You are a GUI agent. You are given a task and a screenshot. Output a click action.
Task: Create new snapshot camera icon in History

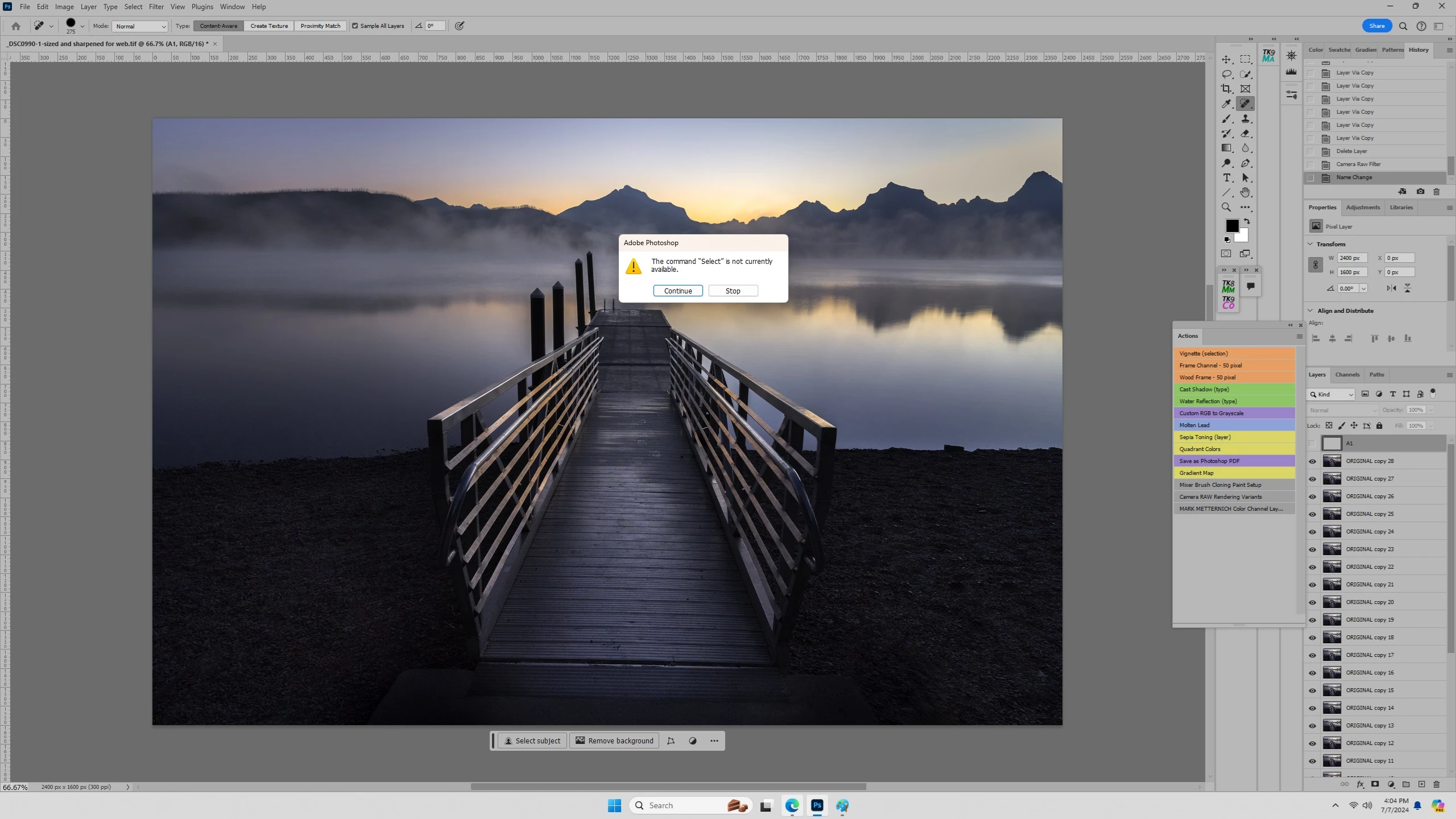pyautogui.click(x=1420, y=192)
